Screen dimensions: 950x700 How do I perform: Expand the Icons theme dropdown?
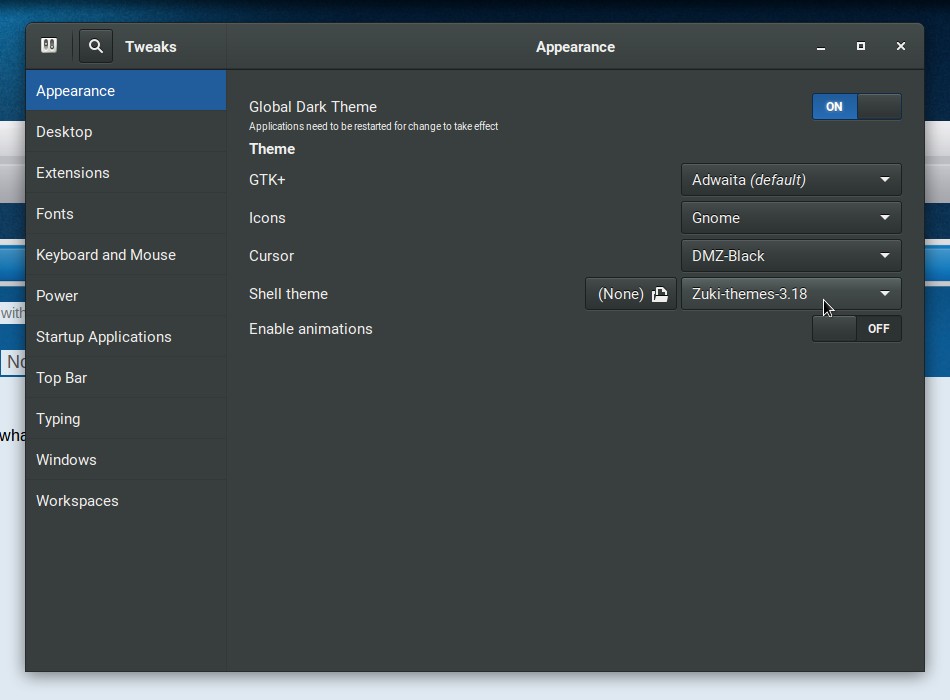[790, 218]
